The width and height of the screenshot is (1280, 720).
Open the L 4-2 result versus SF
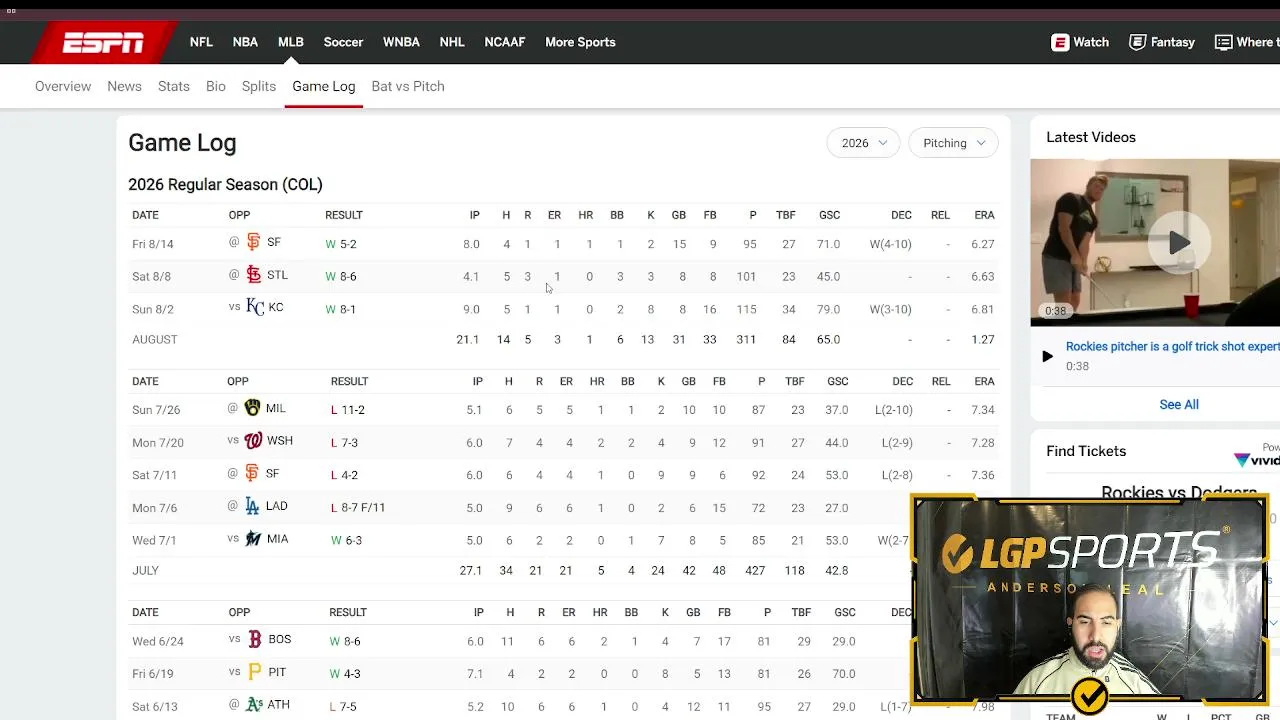pyautogui.click(x=344, y=475)
